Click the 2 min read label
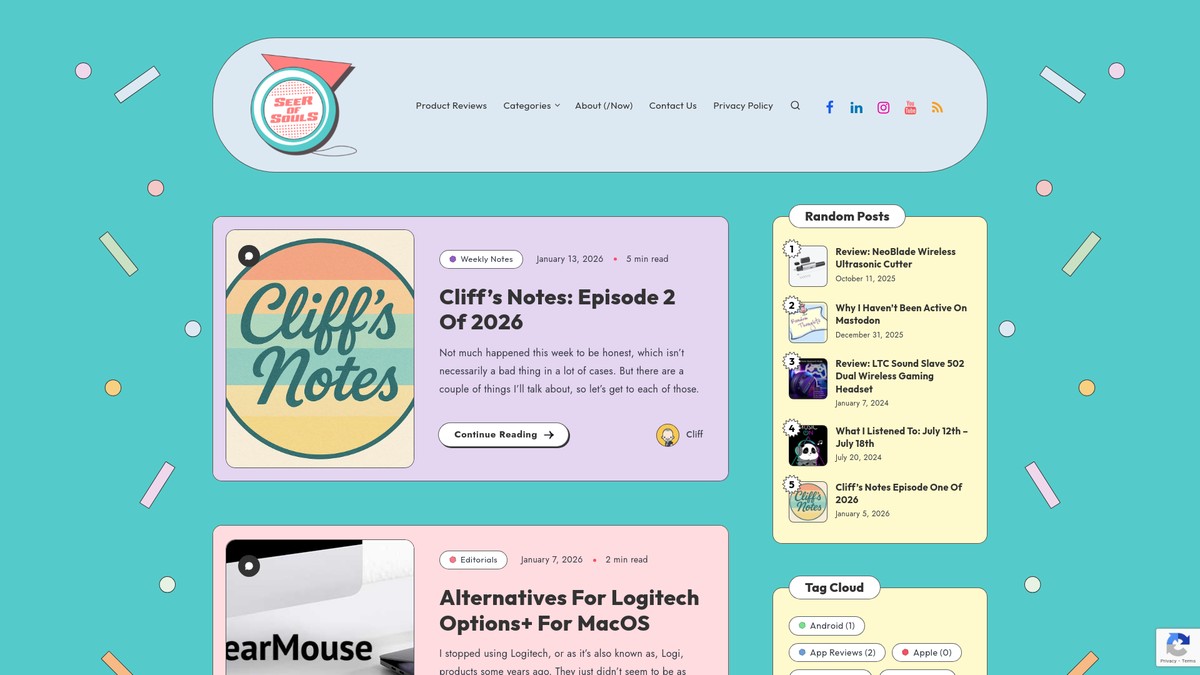1200x675 pixels. 627,560
